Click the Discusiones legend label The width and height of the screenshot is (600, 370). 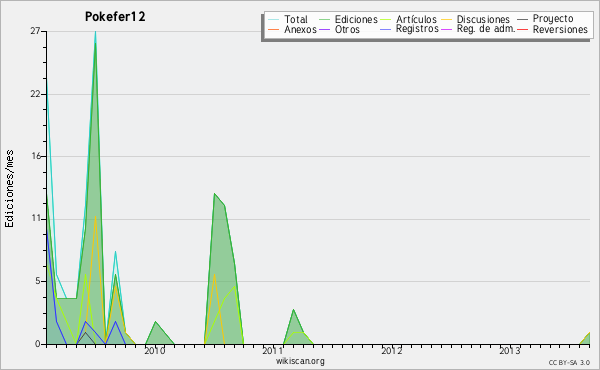(x=483, y=19)
